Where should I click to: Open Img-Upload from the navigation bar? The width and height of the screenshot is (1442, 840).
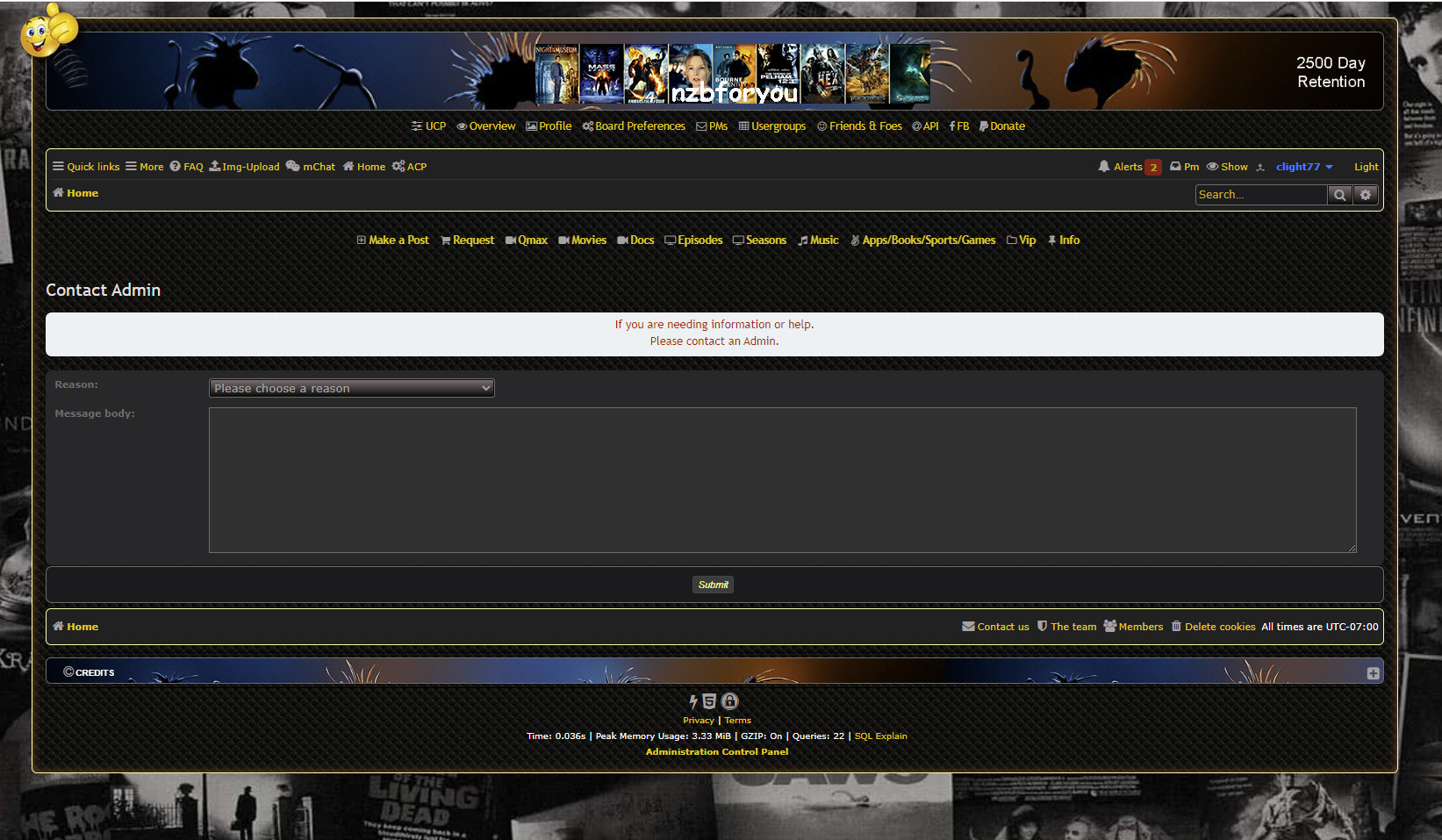244,167
